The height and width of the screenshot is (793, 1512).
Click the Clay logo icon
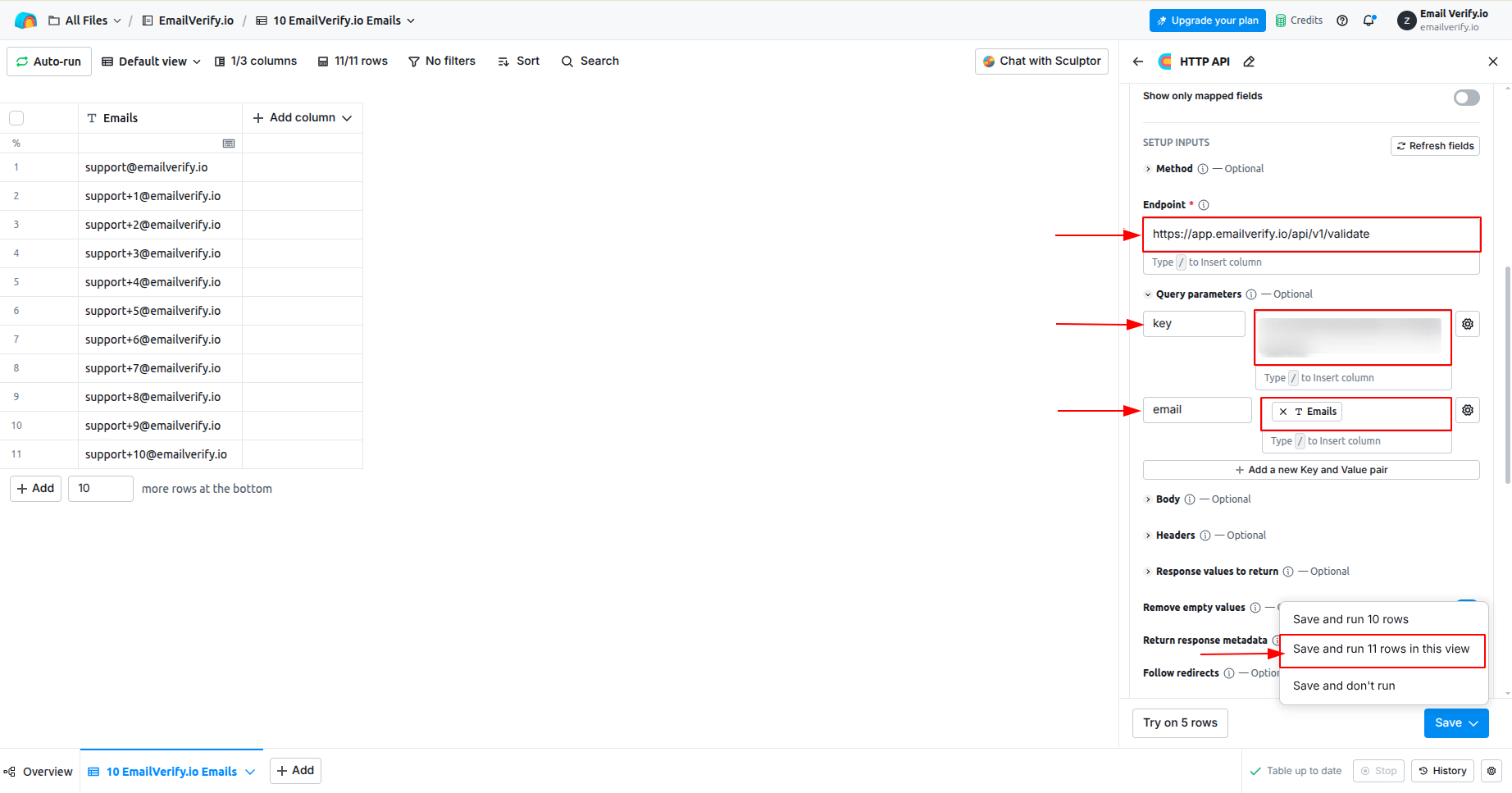click(25, 21)
